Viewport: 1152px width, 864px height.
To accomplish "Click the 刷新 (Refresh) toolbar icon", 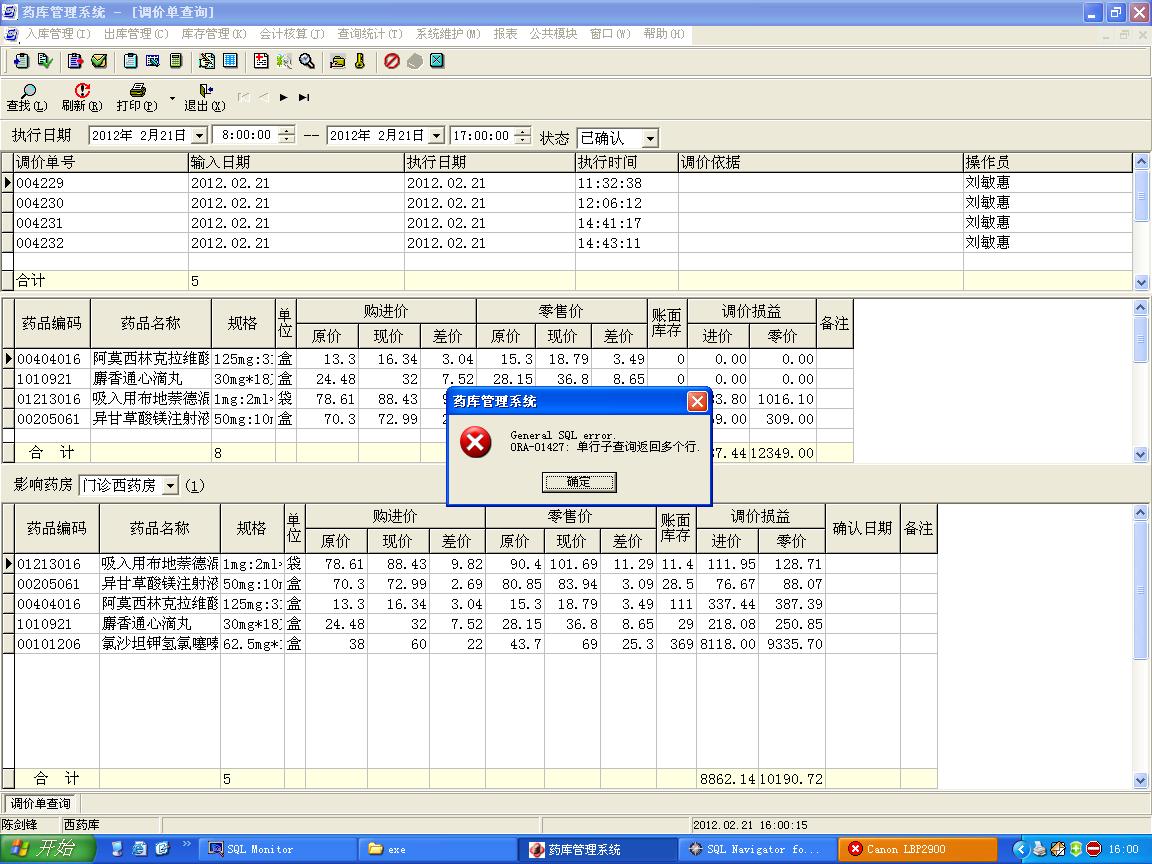I will pyautogui.click(x=82, y=91).
